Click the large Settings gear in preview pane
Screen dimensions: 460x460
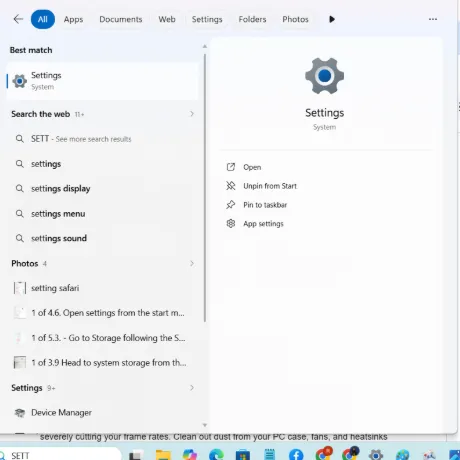pos(324,76)
